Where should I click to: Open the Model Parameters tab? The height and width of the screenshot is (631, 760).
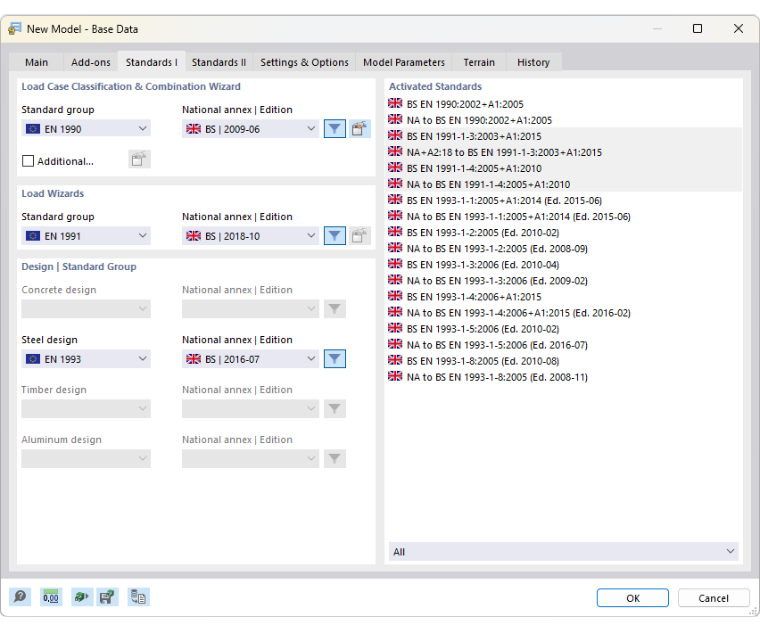[404, 62]
